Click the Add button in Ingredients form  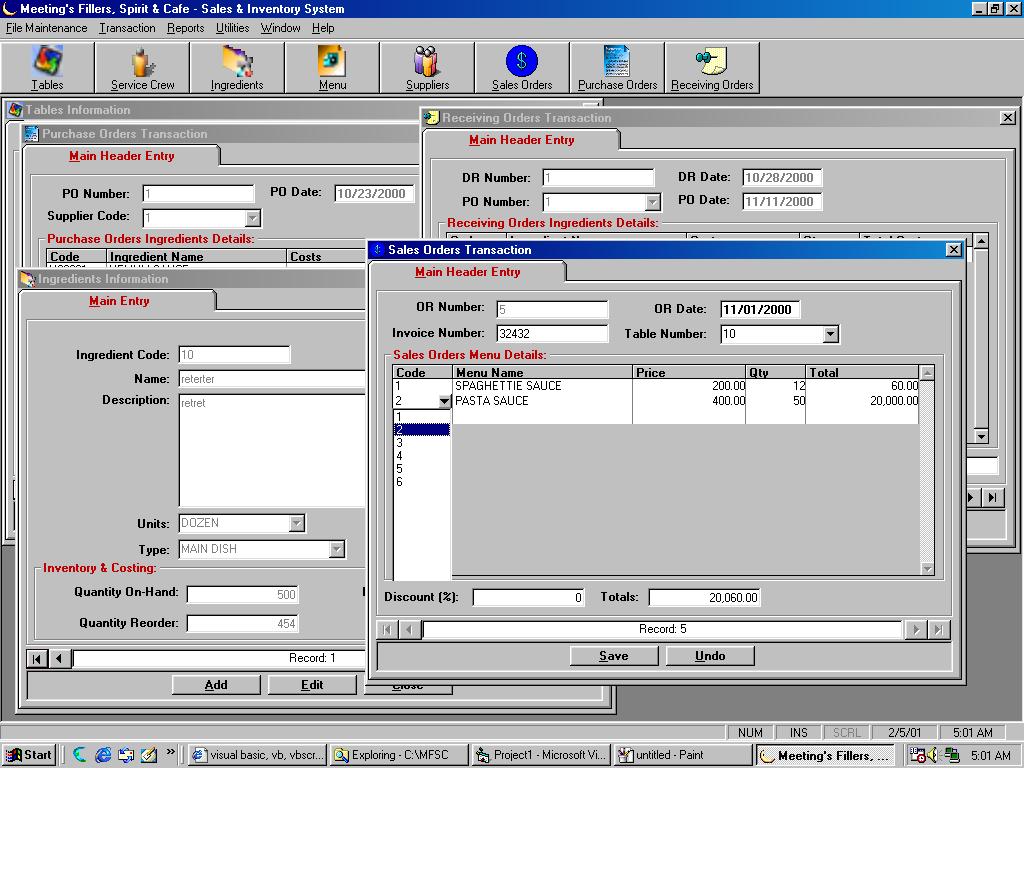point(216,685)
